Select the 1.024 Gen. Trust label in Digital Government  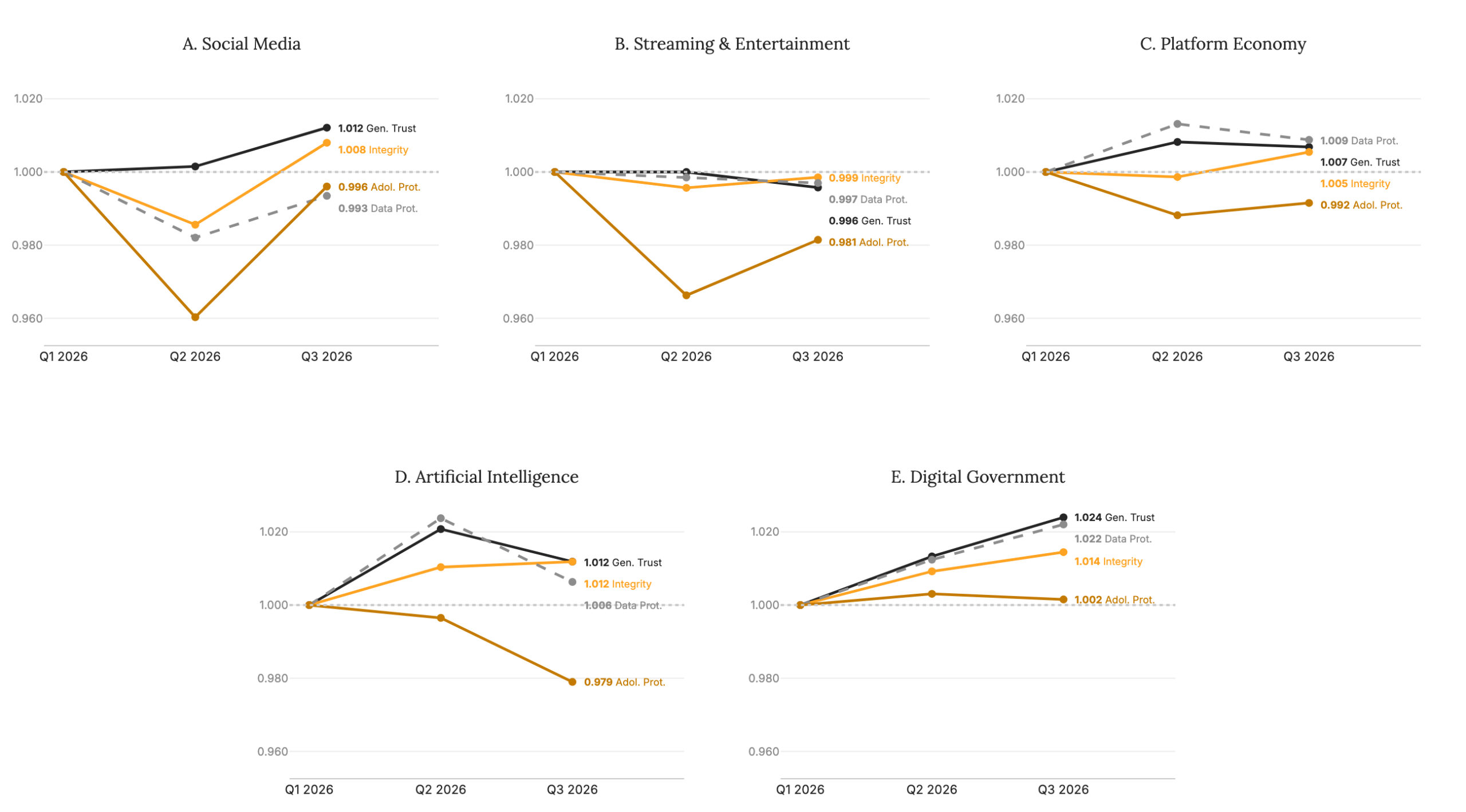1114,518
